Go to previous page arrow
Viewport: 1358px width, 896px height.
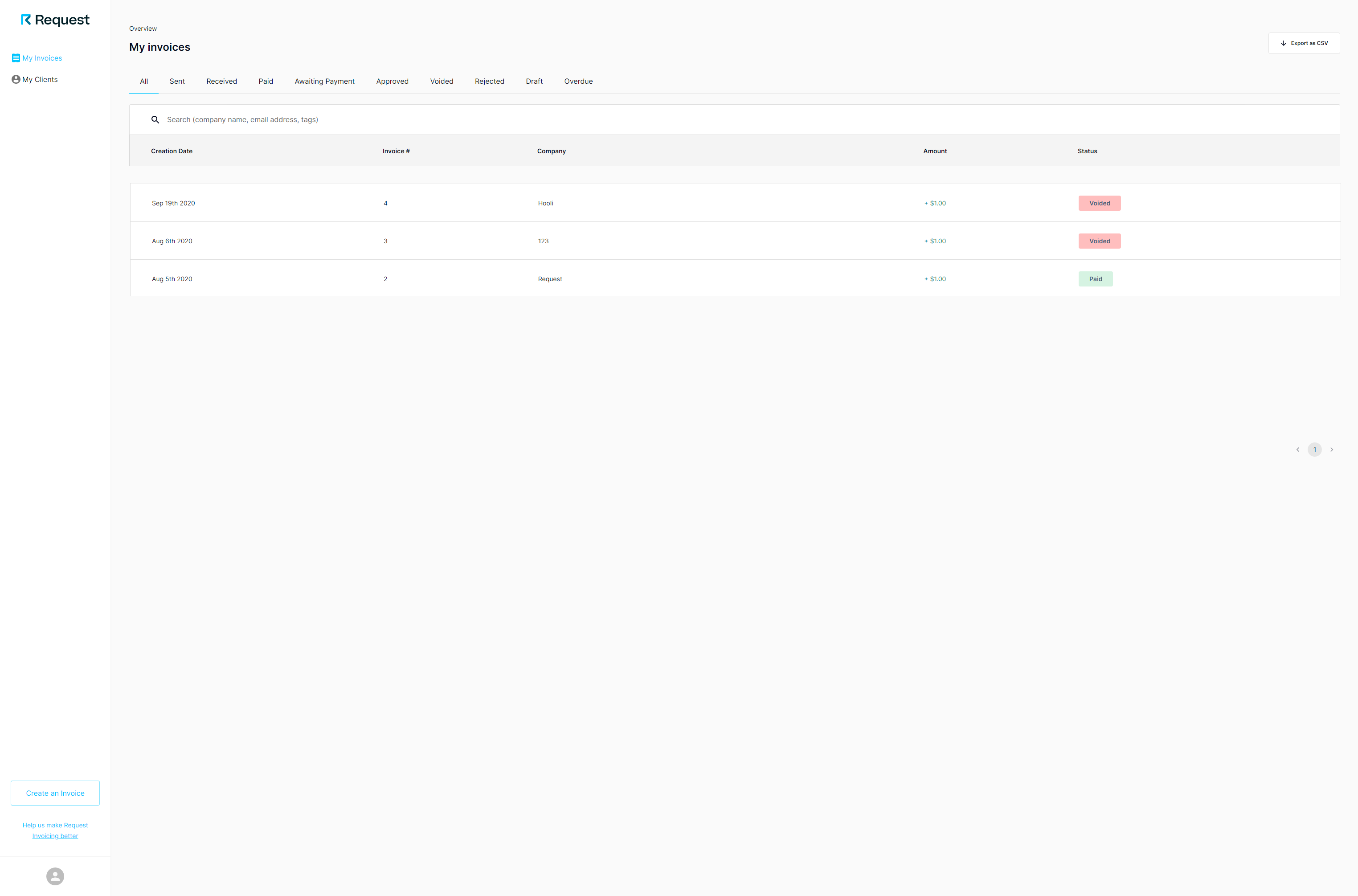pos(1297,450)
